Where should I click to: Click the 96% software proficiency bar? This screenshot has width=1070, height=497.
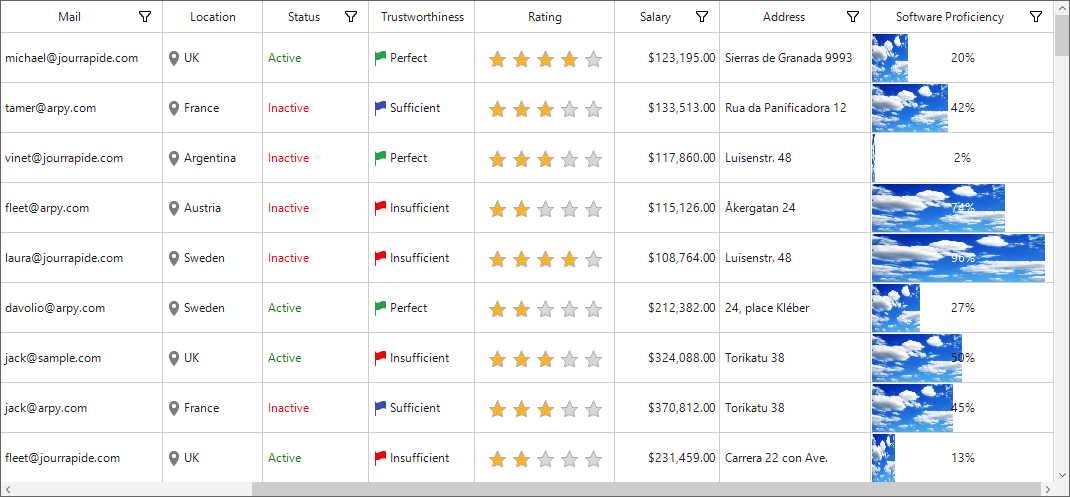958,258
